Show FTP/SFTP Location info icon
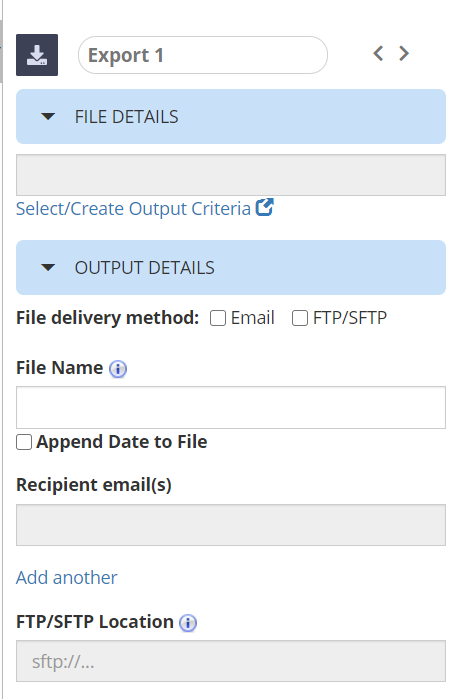 point(188,623)
